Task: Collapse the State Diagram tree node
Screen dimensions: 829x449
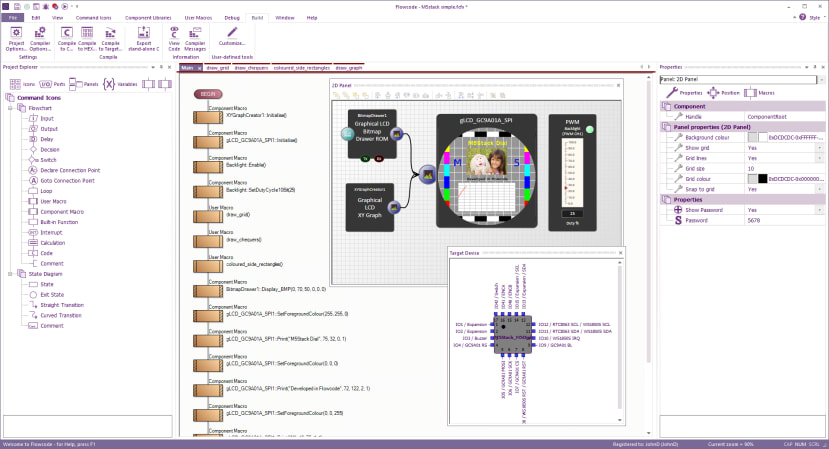Action: coord(10,274)
